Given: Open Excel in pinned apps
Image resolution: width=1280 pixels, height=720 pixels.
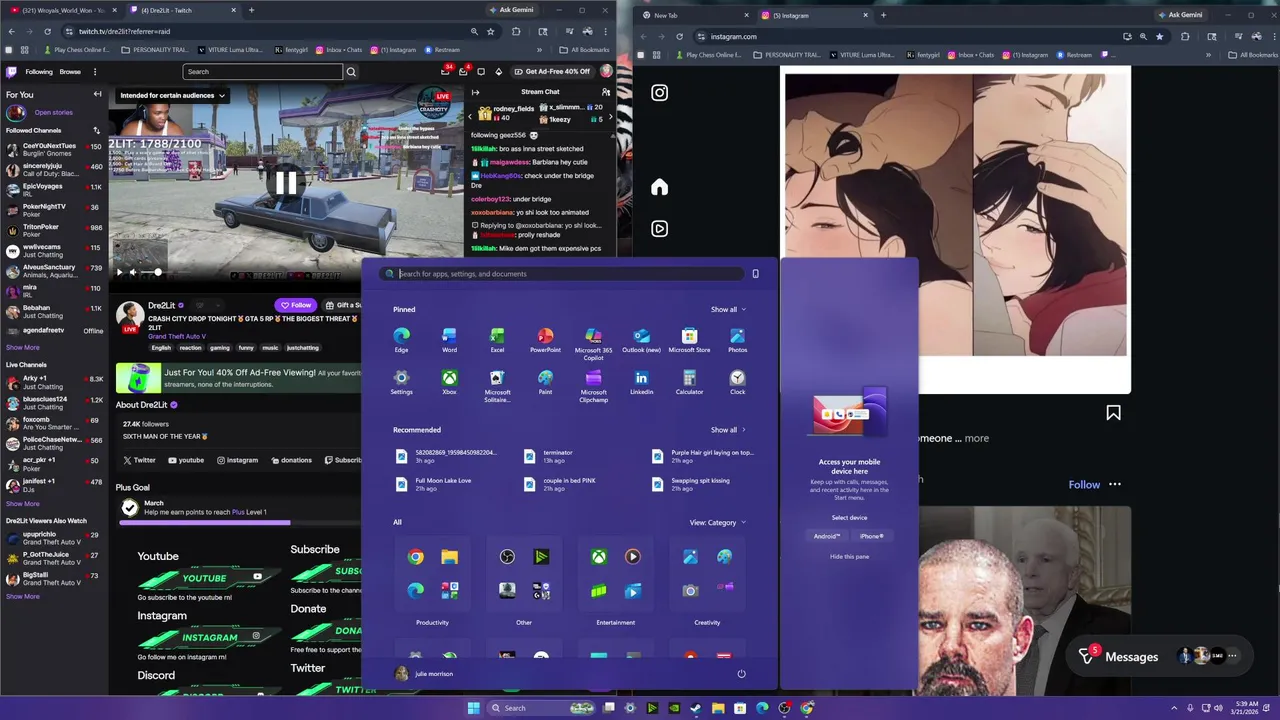Looking at the screenshot, I should 497,340.
